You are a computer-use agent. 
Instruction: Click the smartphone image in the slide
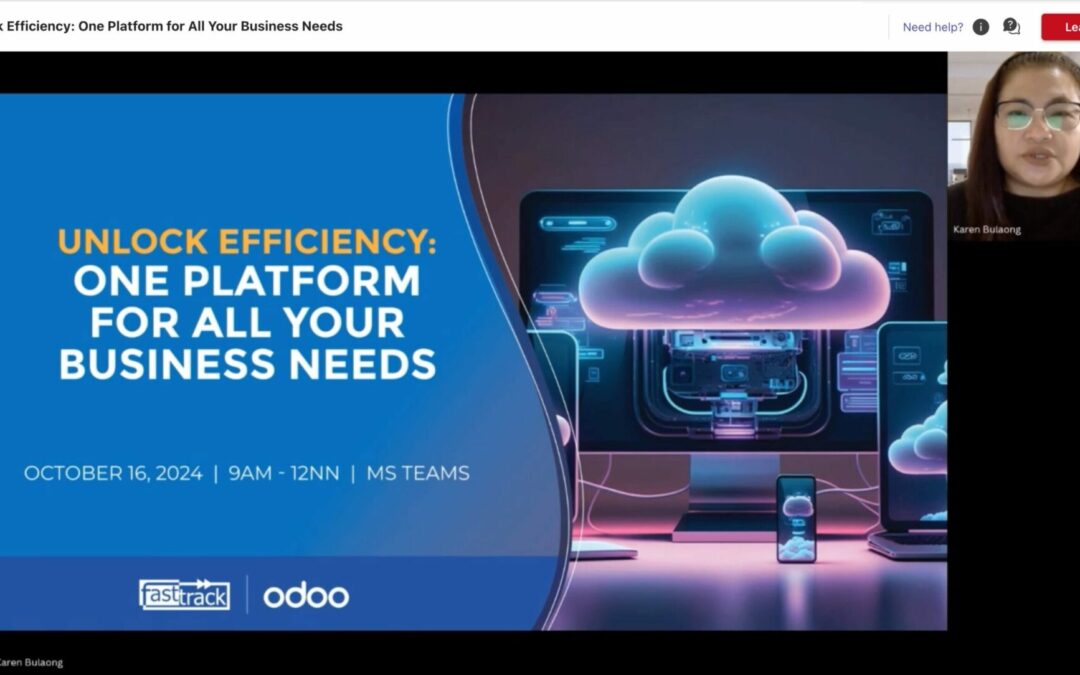[796, 518]
